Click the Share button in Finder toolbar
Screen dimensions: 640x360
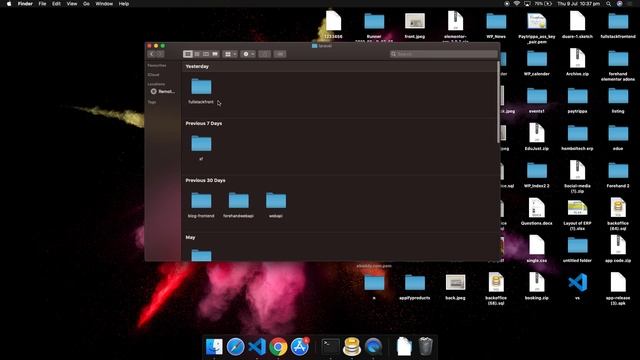pos(264,54)
